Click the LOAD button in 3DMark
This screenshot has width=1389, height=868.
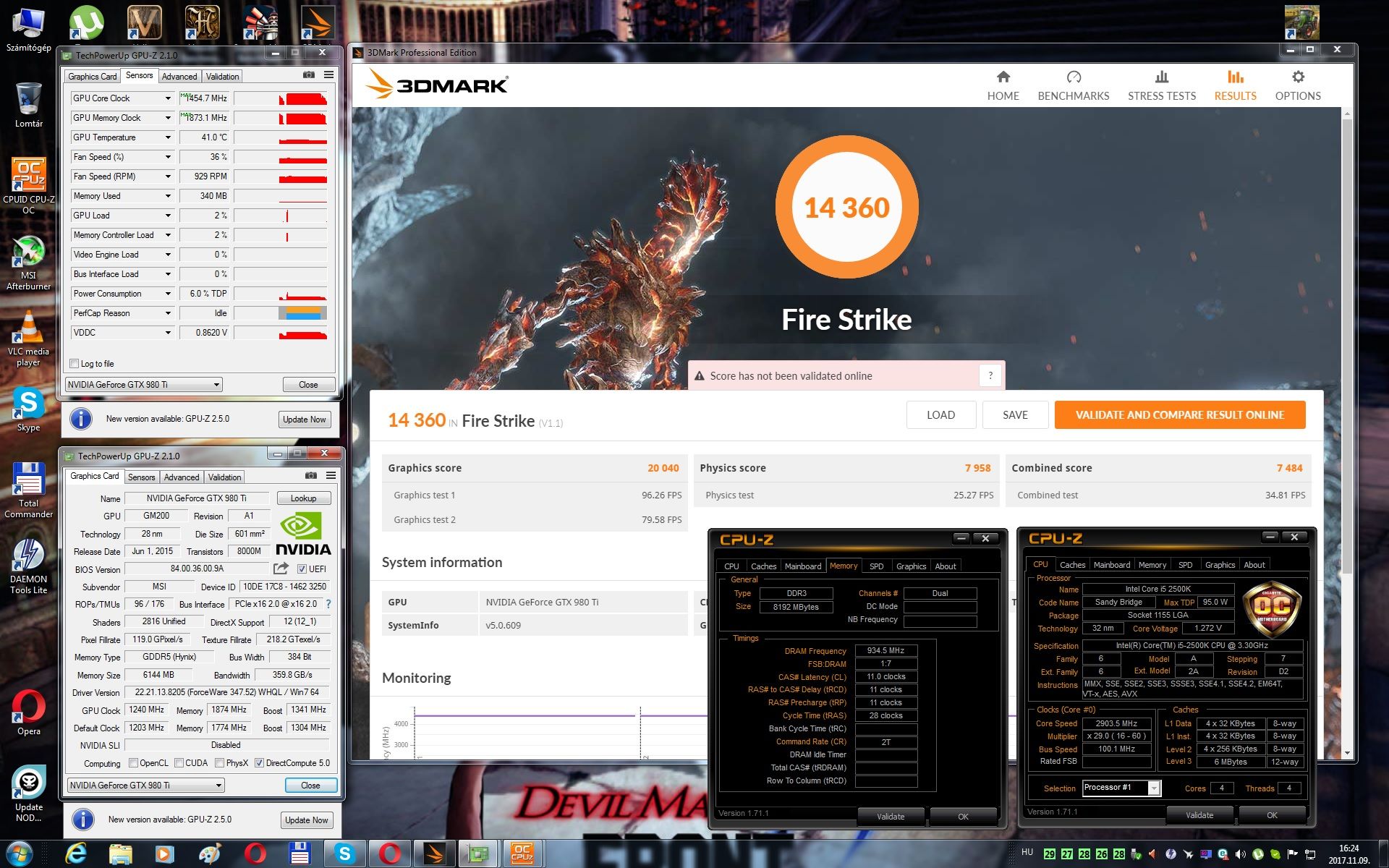tap(940, 415)
